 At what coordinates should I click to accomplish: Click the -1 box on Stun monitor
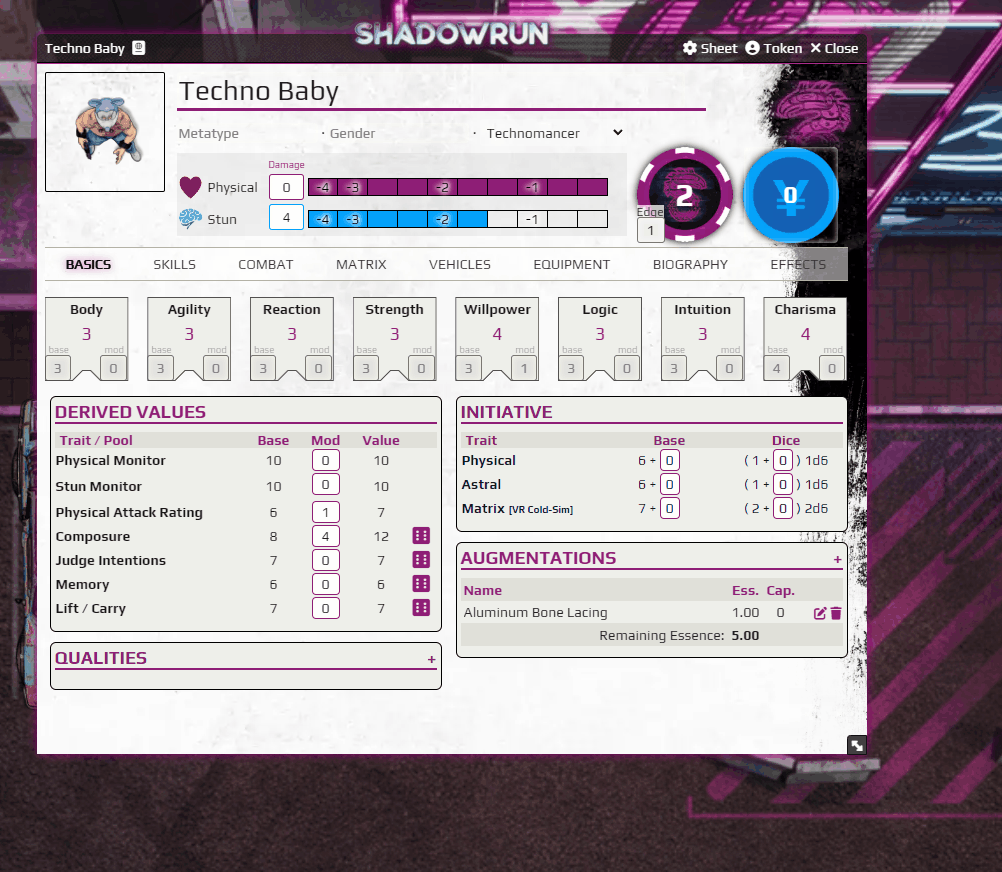coord(532,219)
